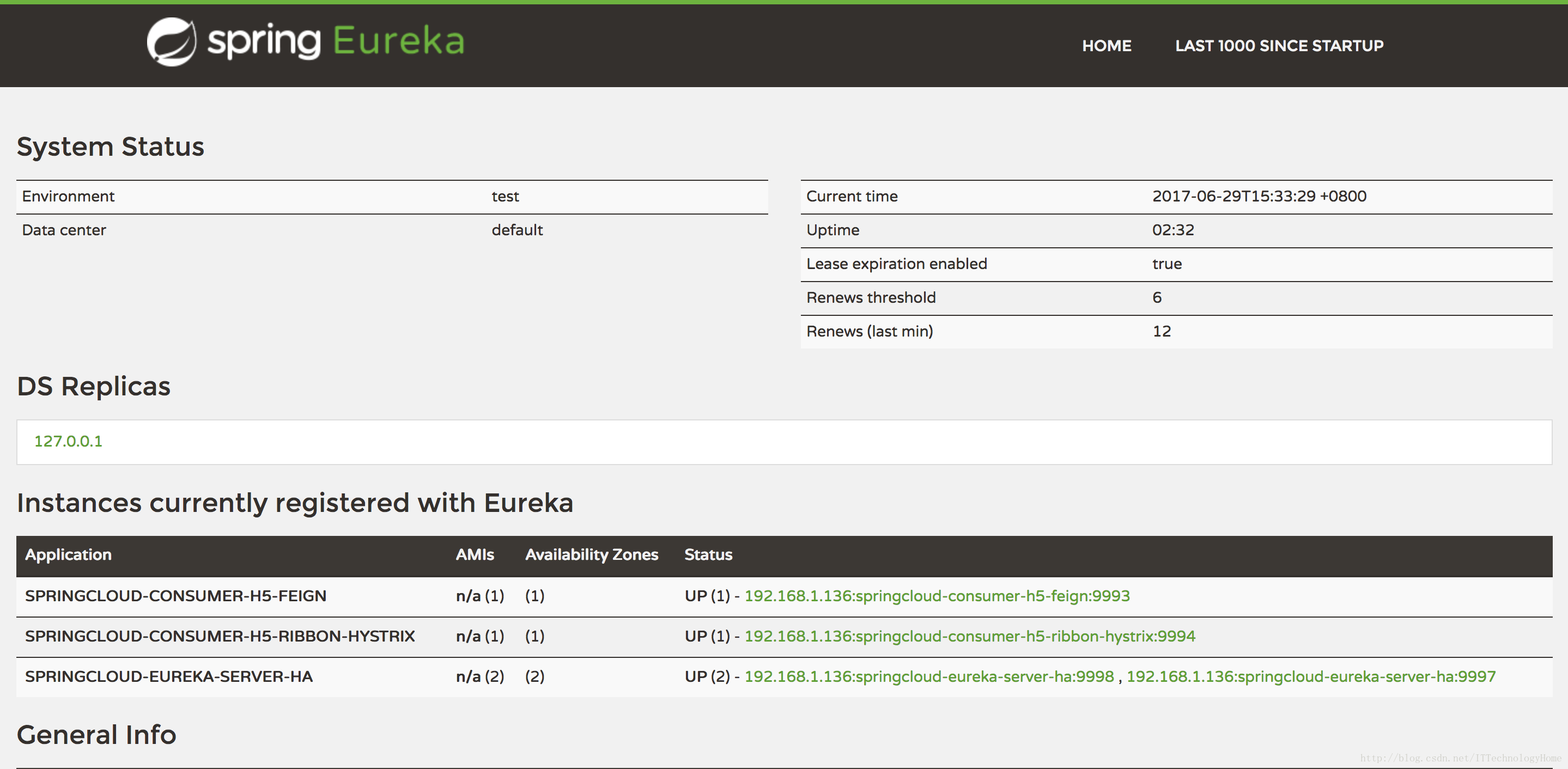Screen dimensions: 1568x769
Task: Select UP (2) status text of EUREKA-SERVER-HA
Action: (x=707, y=676)
